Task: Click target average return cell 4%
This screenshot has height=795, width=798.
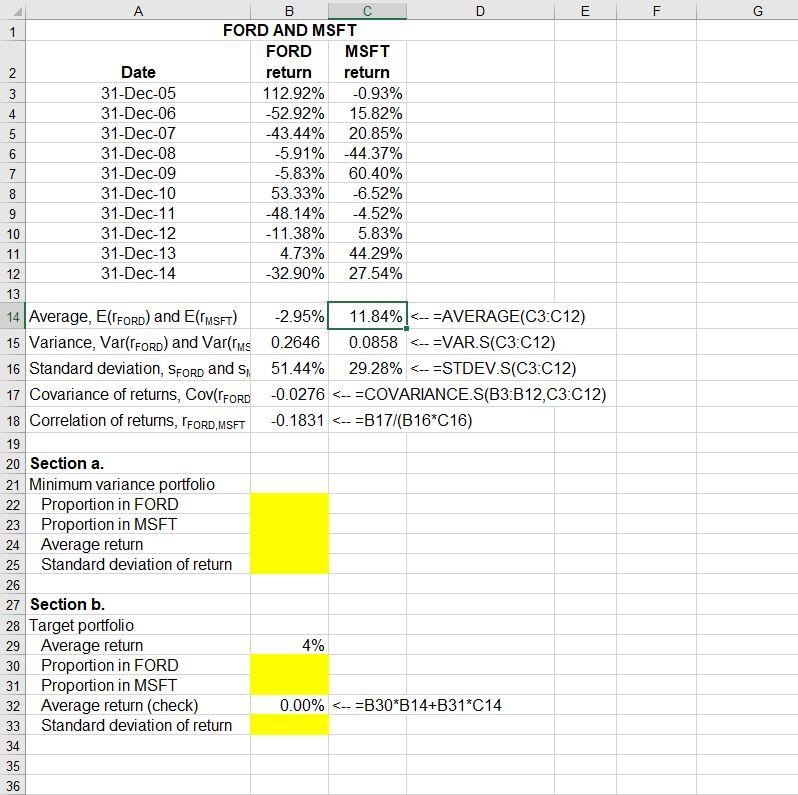Action: click(289, 645)
